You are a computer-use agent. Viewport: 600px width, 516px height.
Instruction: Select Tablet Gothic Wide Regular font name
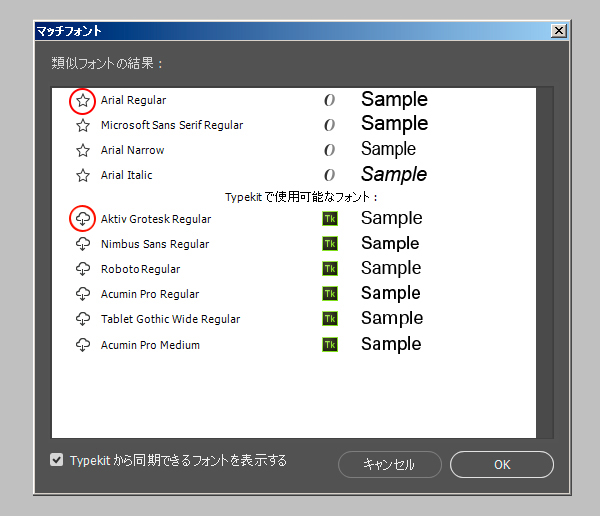point(170,319)
